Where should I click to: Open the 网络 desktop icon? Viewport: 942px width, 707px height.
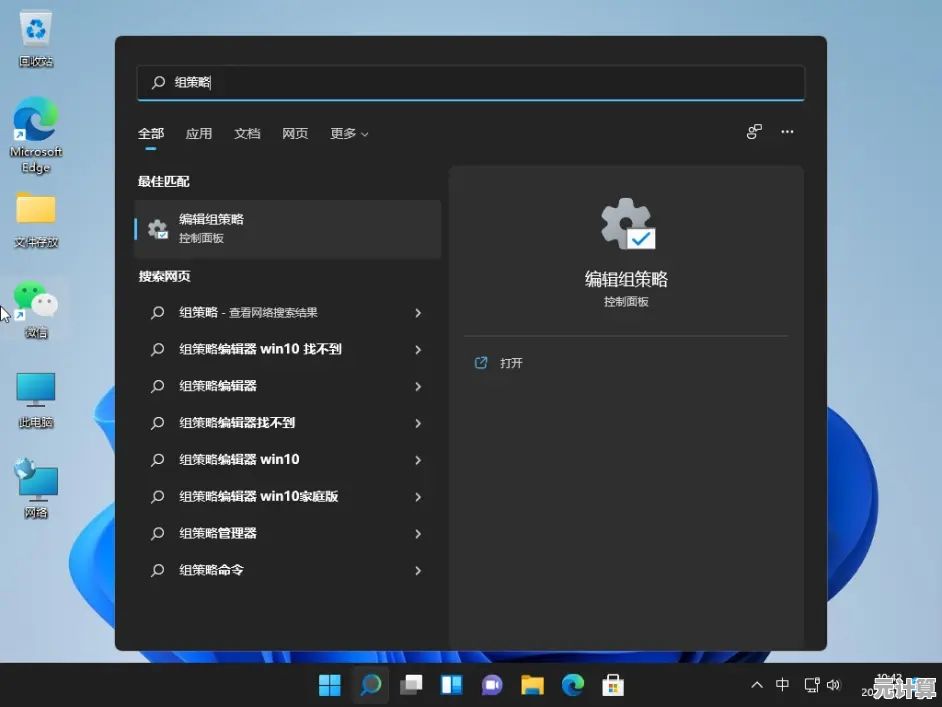pos(36,488)
